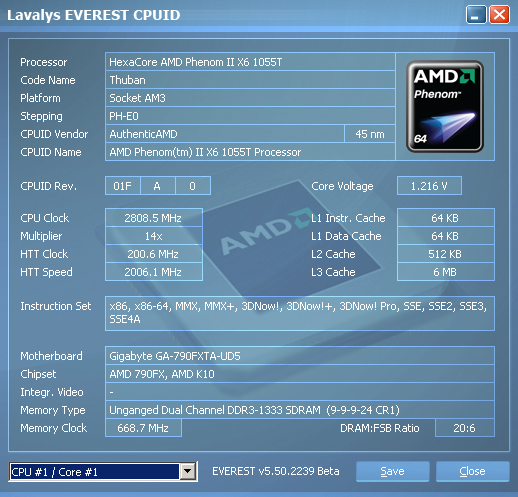Image resolution: width=518 pixels, height=497 pixels.
Task: Click the Multiplier label
Action: [x=41, y=236]
